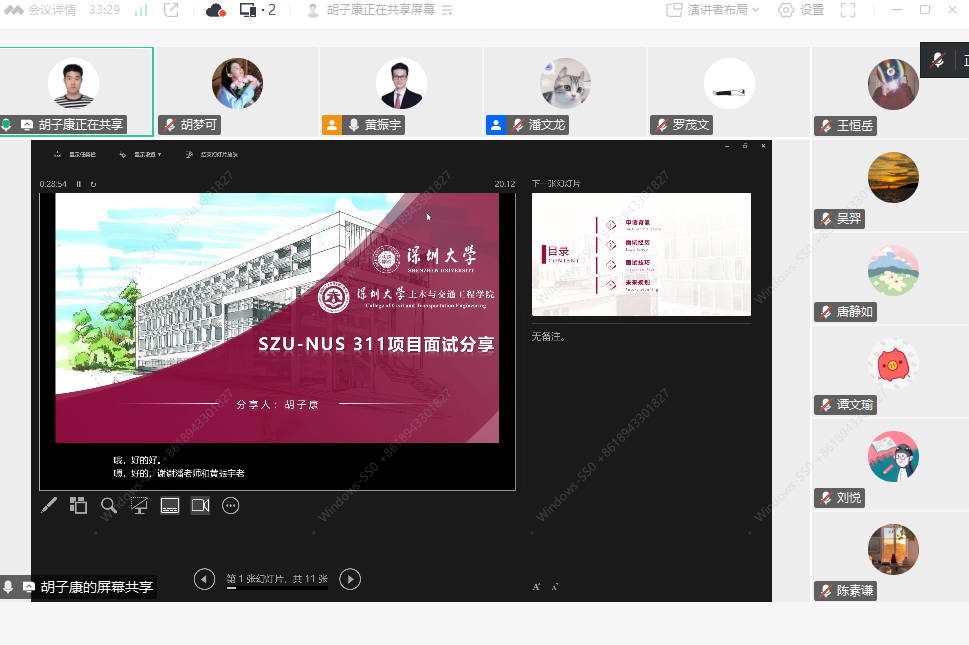This screenshot has width=969, height=645.
Task: Open the sharing list icon beside 胡子康正在共享屏幕
Action: (447, 10)
